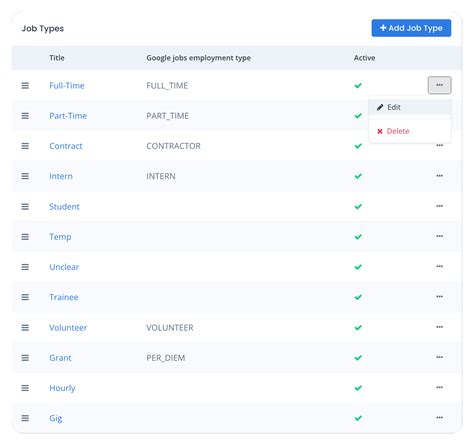Screen dimensions: 474x445
Task: Open the Temp job type link
Action: point(60,237)
